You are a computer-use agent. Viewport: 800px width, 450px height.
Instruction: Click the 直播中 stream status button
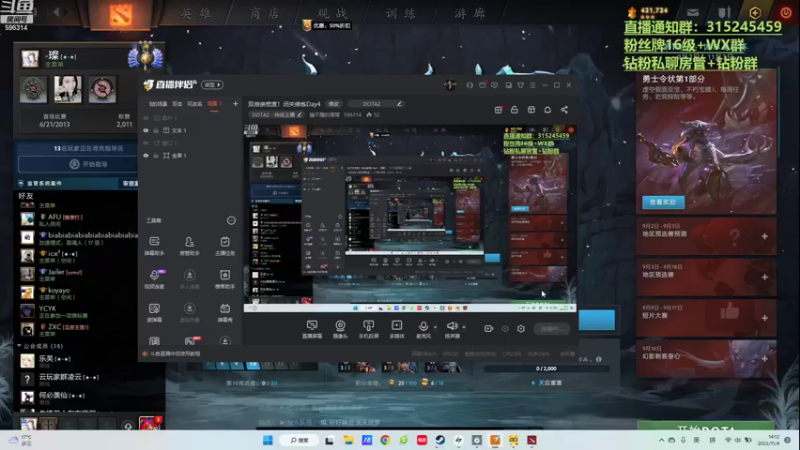(x=552, y=329)
